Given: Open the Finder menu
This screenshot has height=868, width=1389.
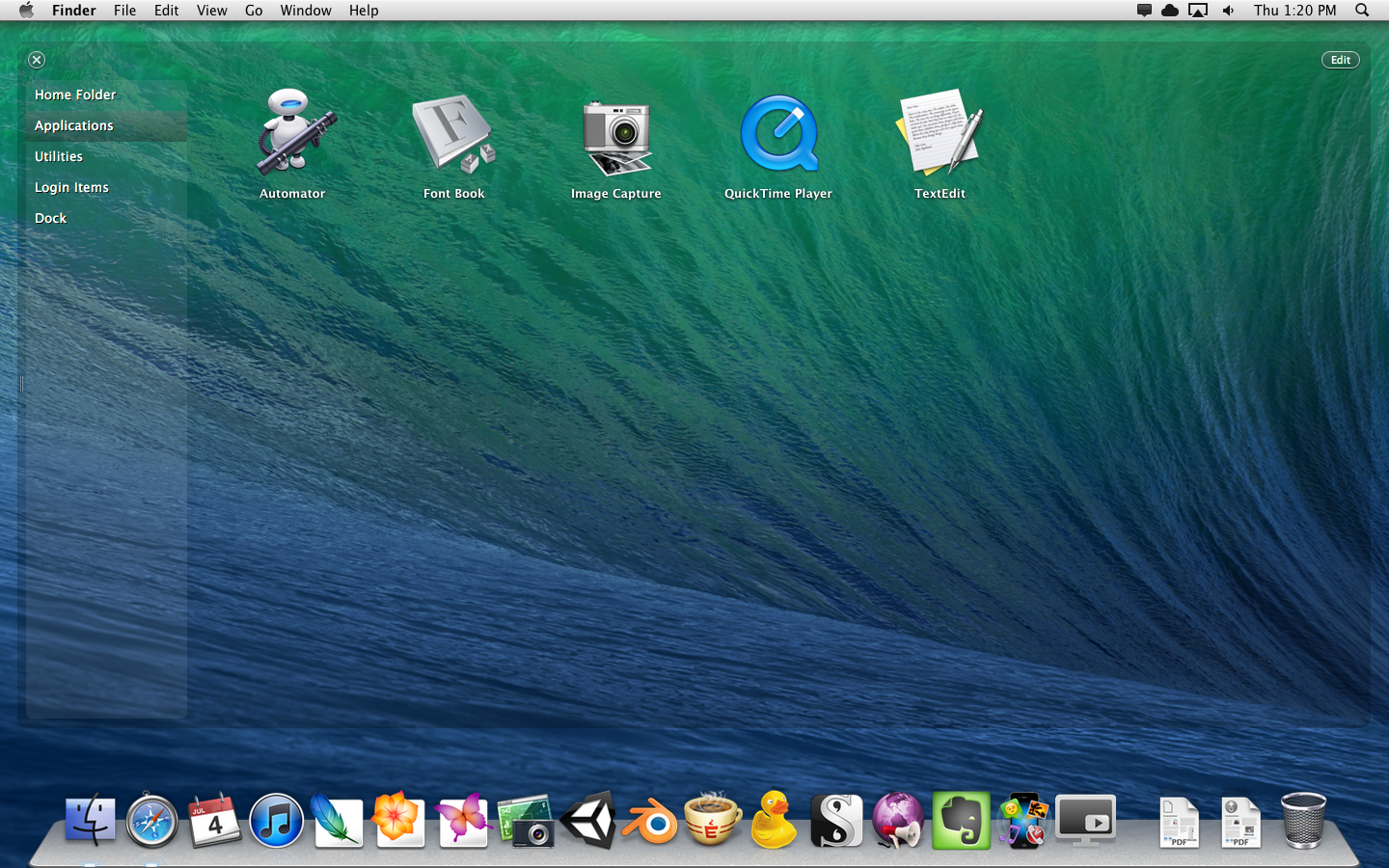Looking at the screenshot, I should point(74,11).
